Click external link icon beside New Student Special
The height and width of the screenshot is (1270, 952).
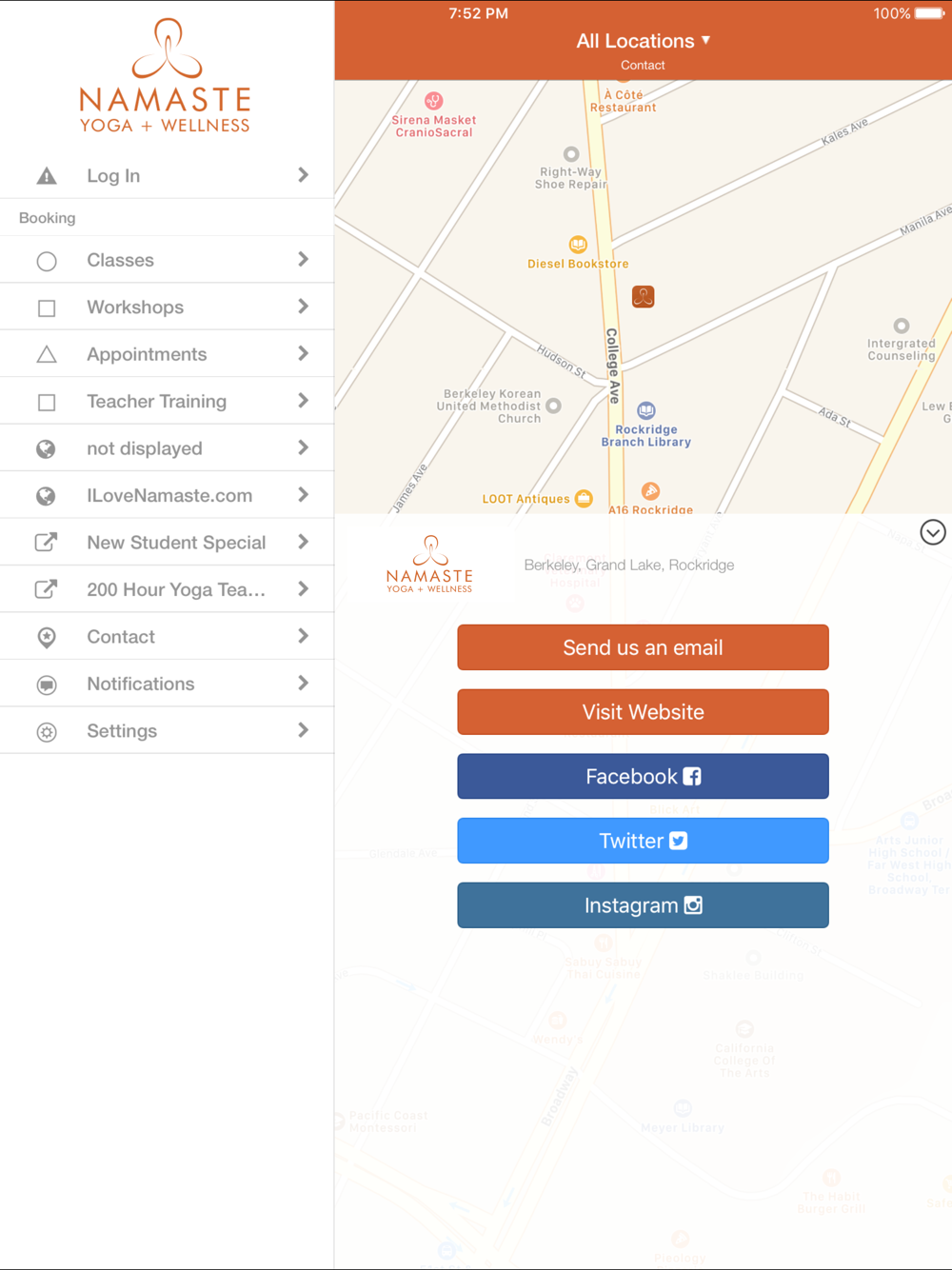(46, 543)
